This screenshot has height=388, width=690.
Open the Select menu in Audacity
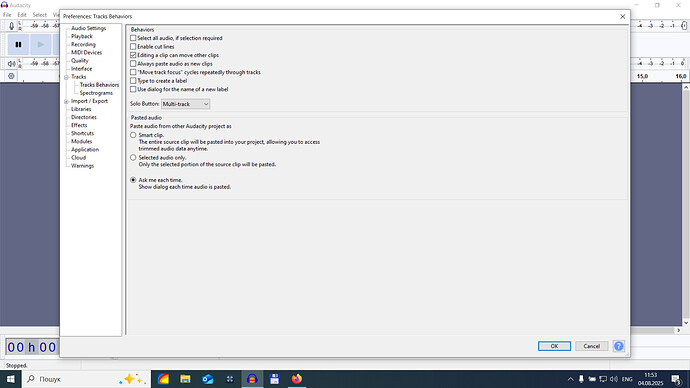click(x=39, y=15)
